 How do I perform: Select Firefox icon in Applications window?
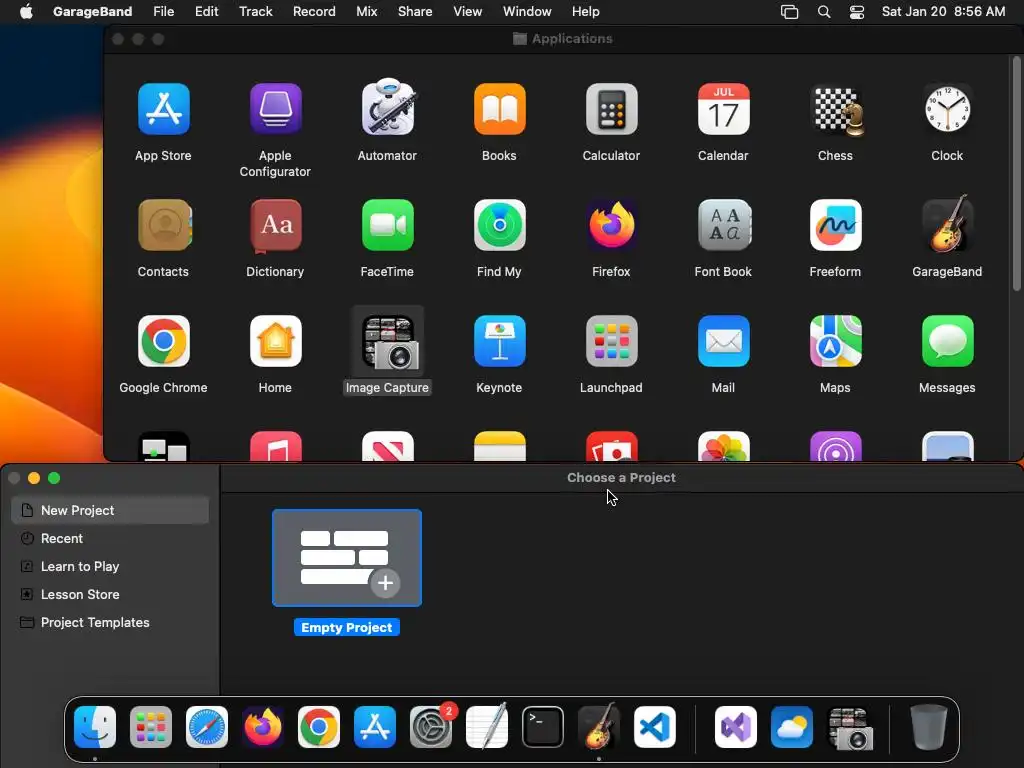point(612,225)
